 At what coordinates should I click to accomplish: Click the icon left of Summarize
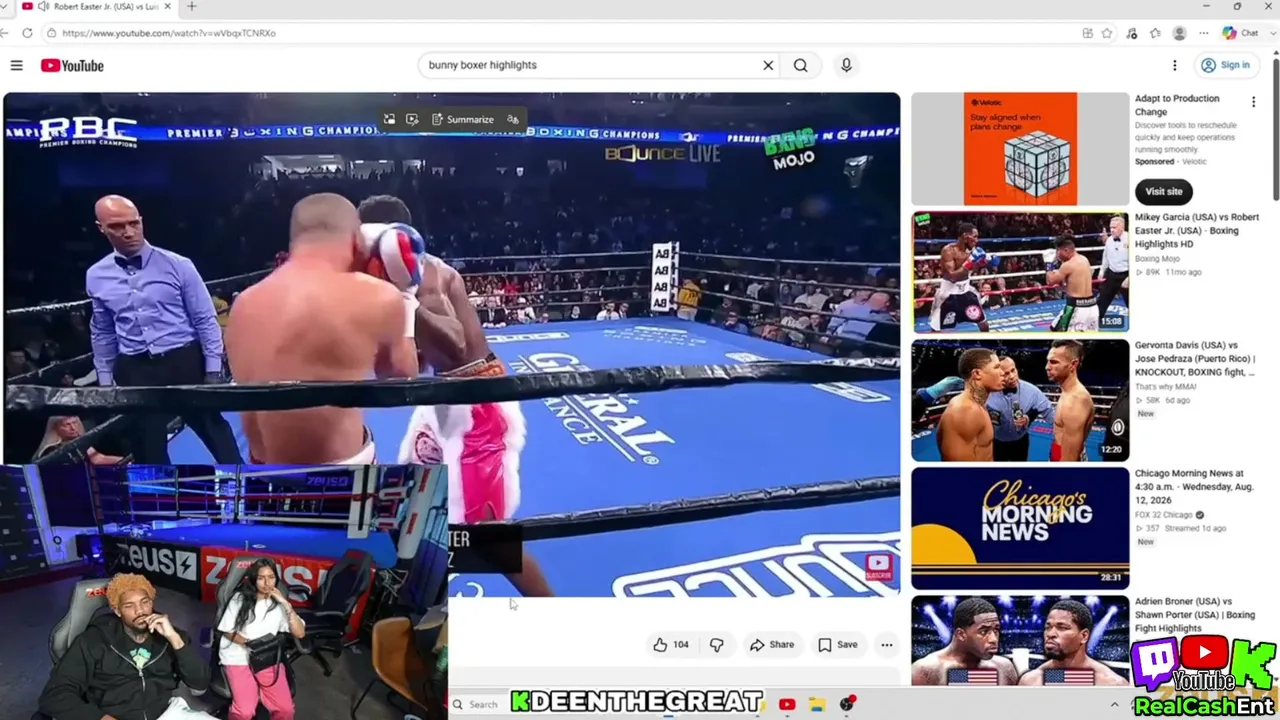[412, 119]
